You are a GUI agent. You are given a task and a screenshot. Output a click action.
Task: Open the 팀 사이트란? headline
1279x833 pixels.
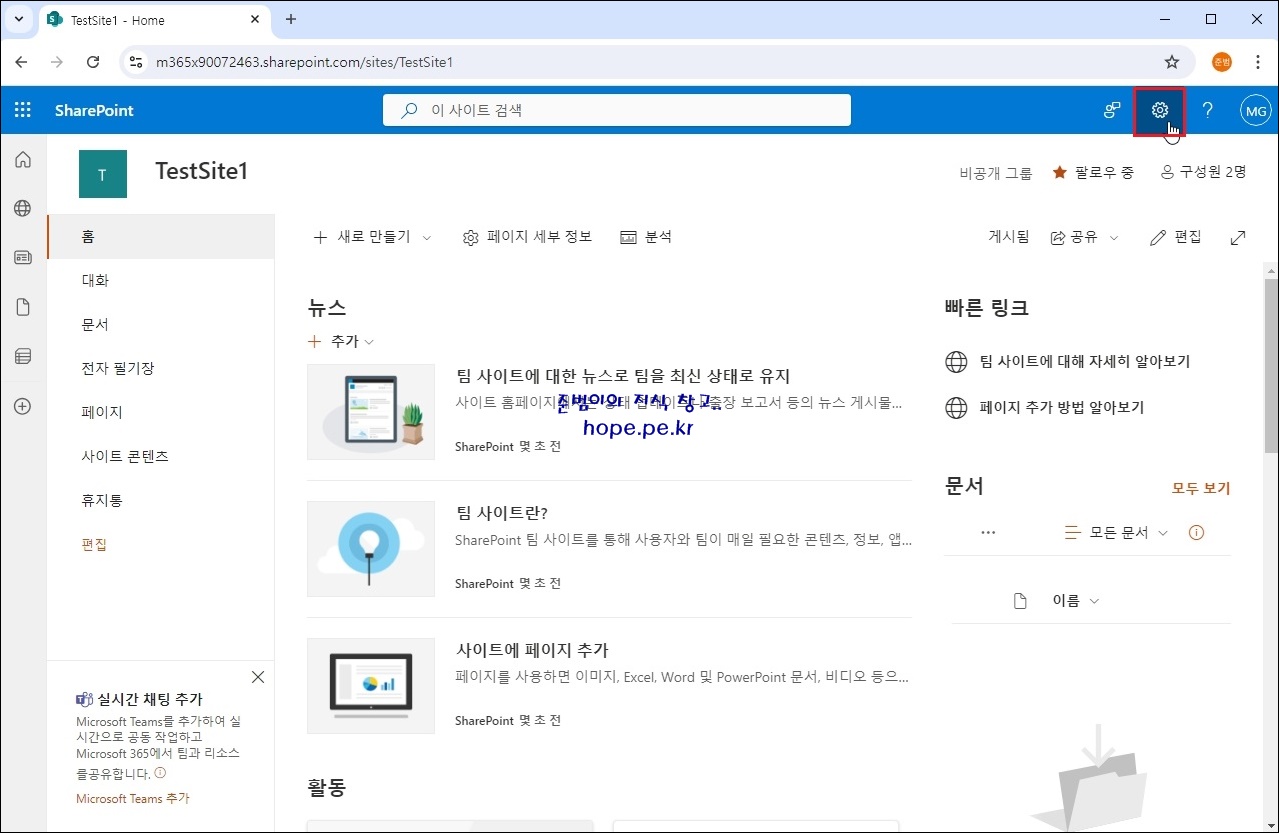click(x=501, y=513)
